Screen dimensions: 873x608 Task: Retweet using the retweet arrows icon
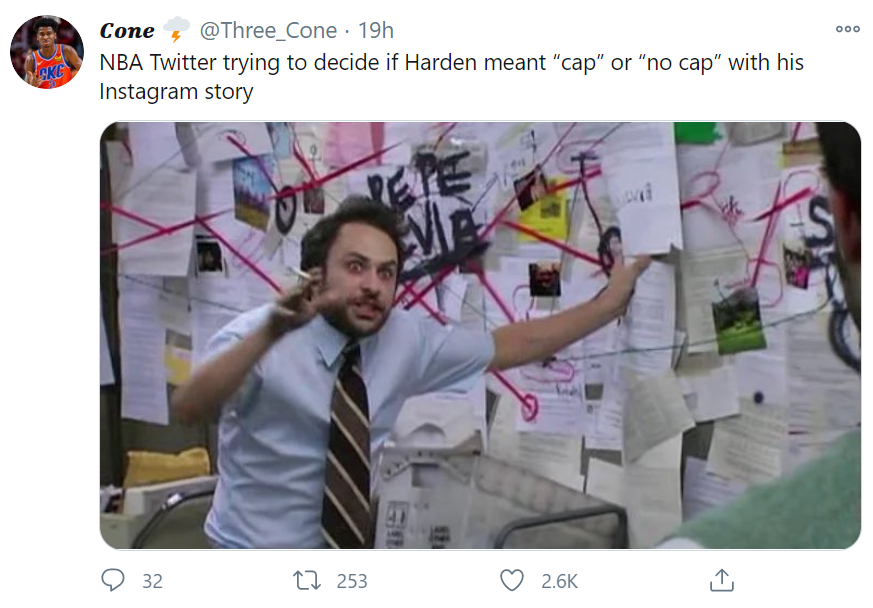pos(307,581)
